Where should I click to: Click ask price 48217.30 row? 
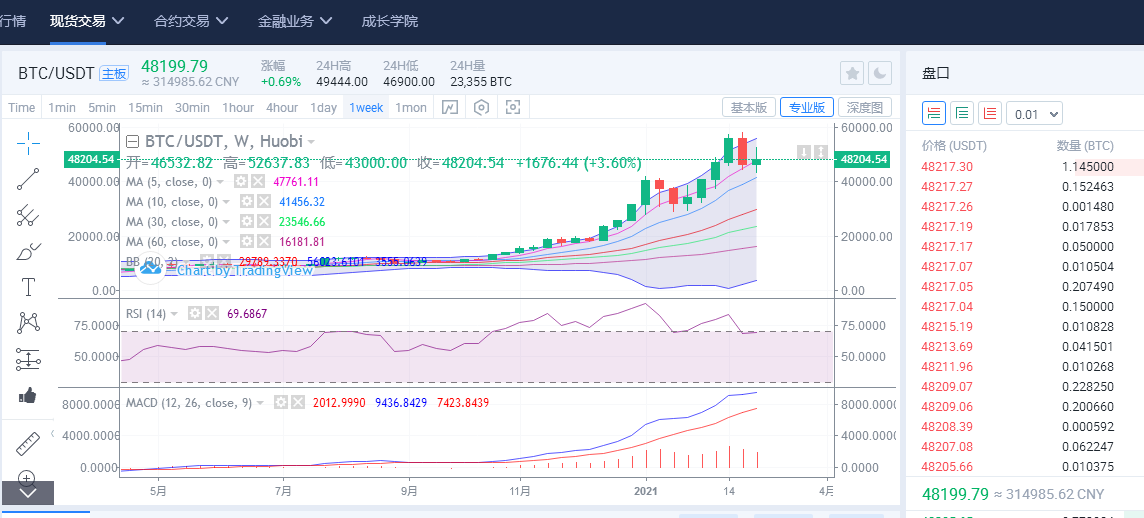1024,166
